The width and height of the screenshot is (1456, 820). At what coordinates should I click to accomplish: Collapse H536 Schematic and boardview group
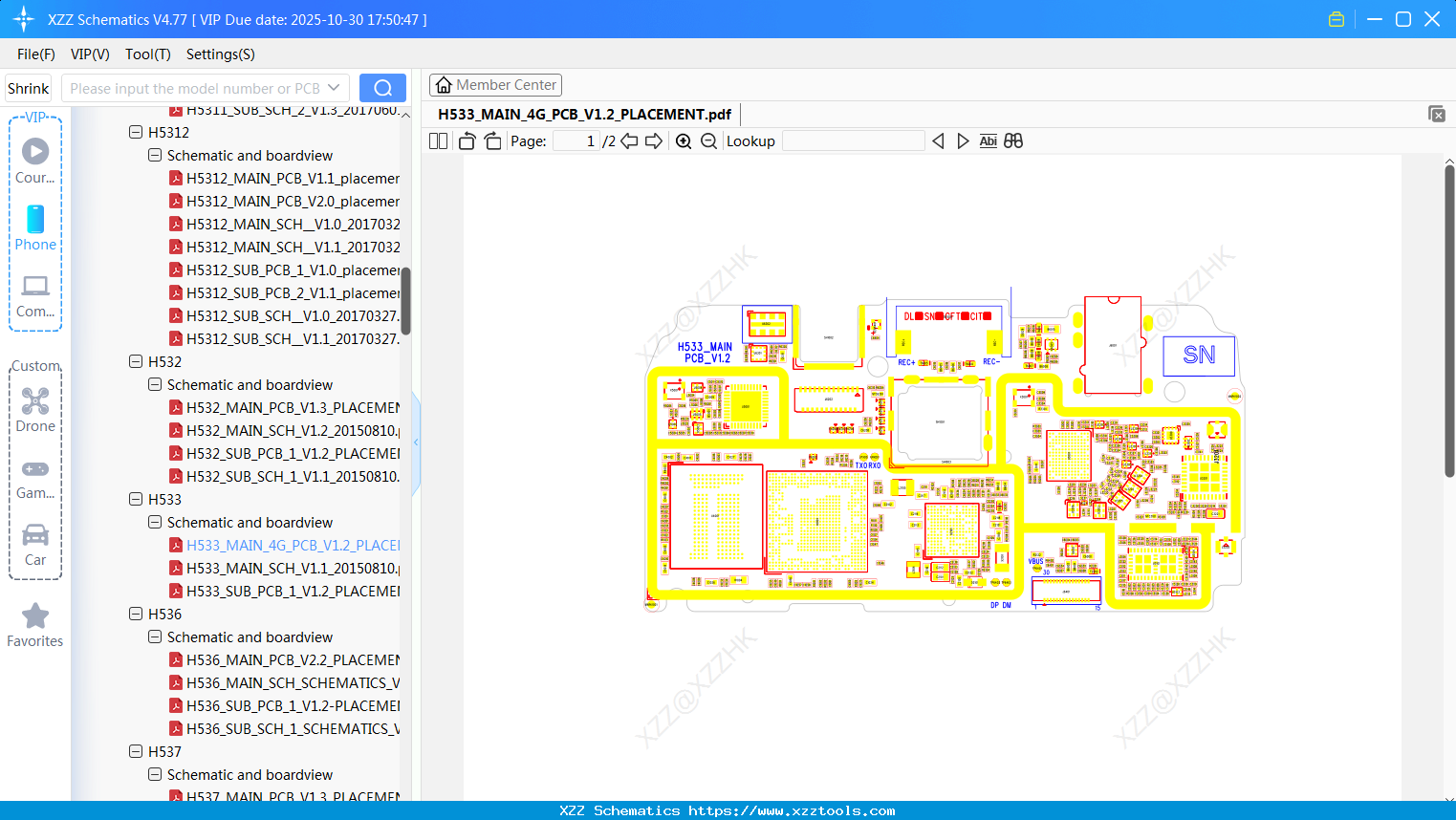[x=154, y=637]
